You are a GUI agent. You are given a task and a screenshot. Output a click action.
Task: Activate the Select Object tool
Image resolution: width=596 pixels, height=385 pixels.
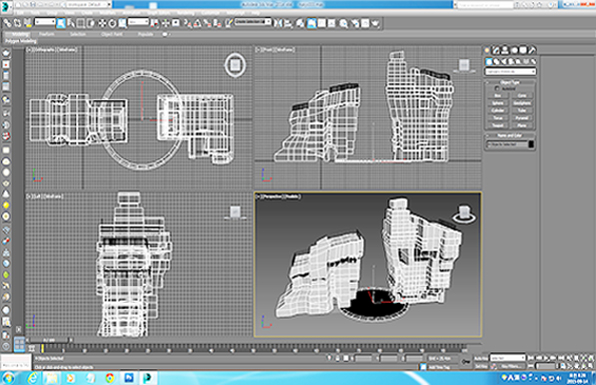61,23
